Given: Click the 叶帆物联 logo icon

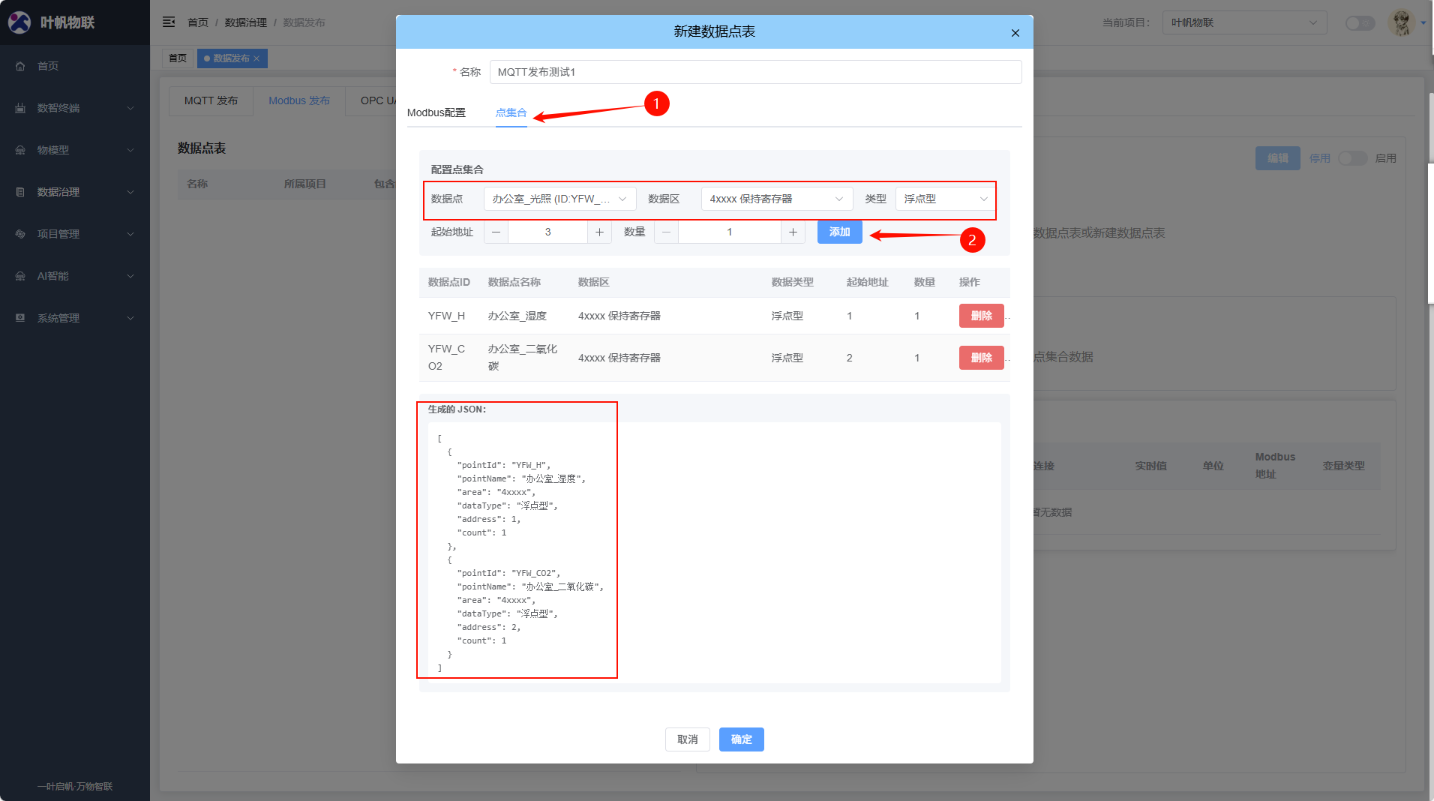Looking at the screenshot, I should pos(20,21).
